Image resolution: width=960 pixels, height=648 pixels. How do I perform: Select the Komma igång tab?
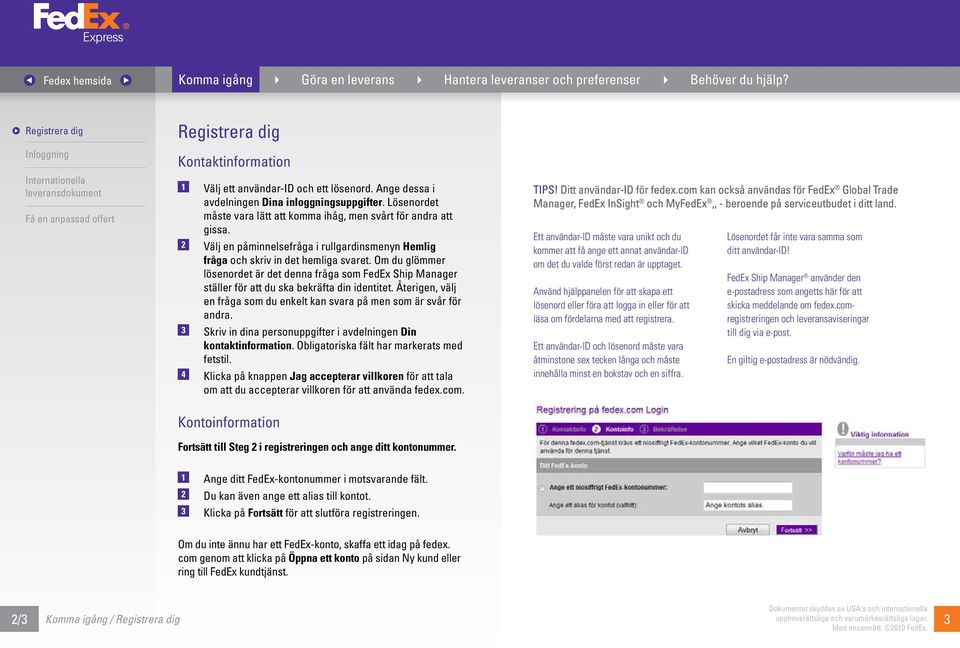click(x=216, y=80)
